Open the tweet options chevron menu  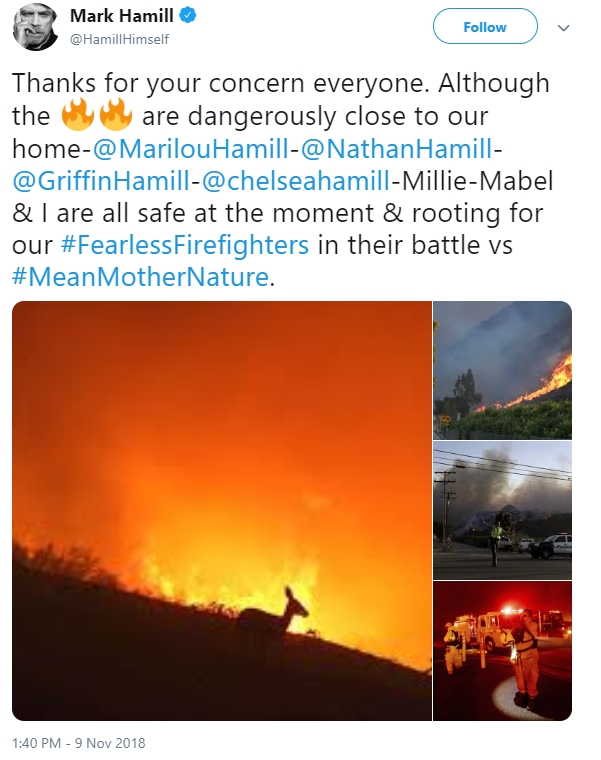(x=563, y=28)
